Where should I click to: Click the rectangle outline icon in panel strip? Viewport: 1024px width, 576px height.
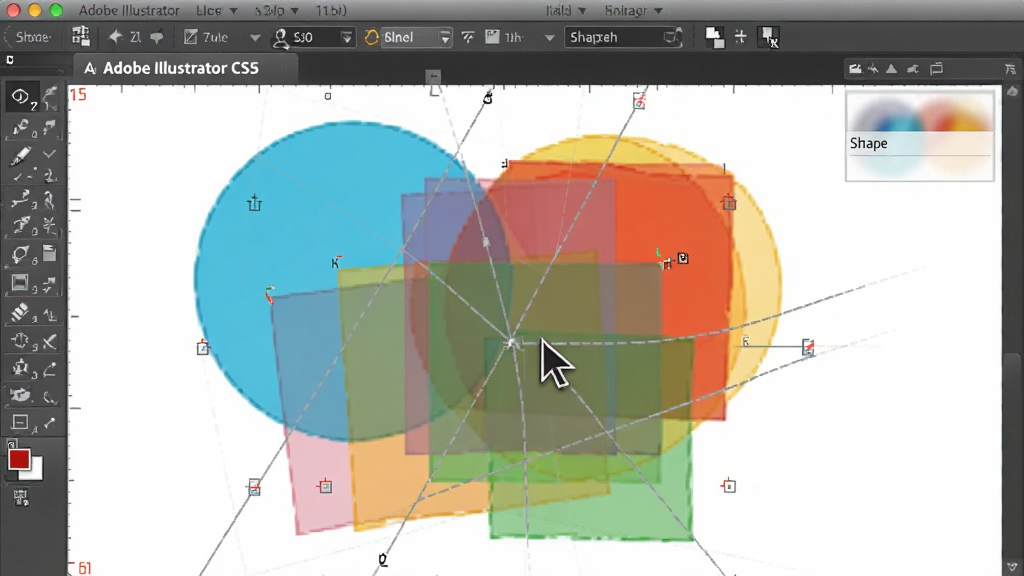[936, 69]
